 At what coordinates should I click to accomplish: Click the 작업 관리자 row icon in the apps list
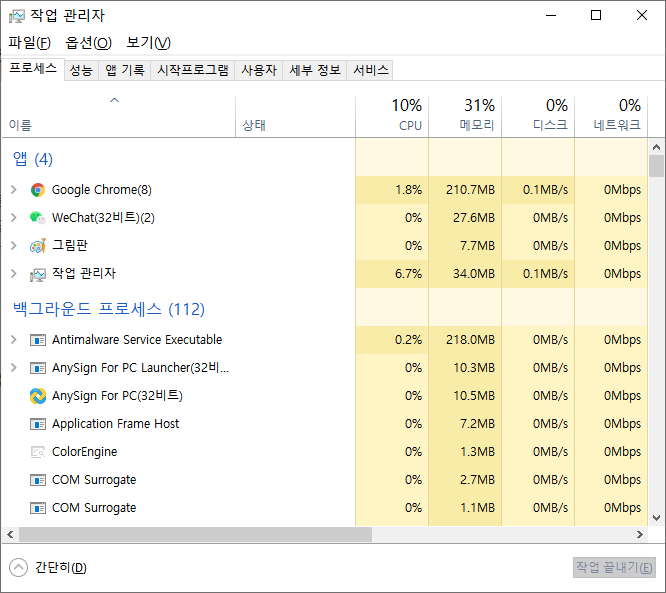tap(38, 274)
